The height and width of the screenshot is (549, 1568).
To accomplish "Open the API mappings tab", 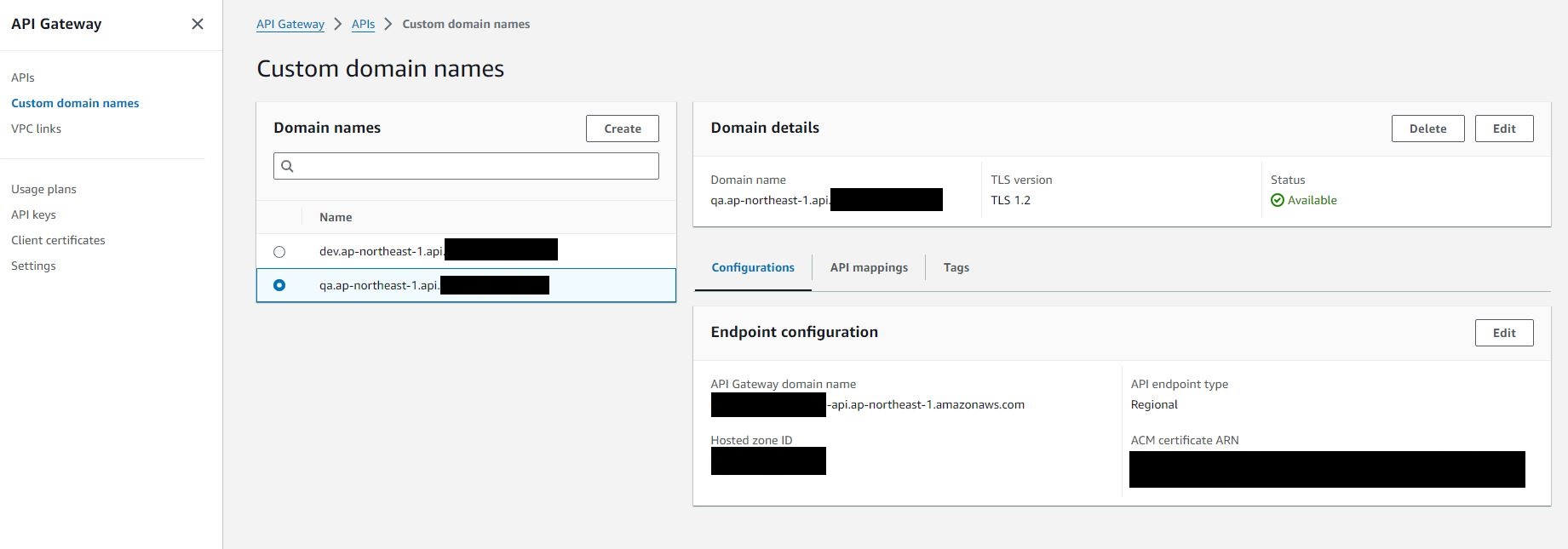I will (869, 267).
